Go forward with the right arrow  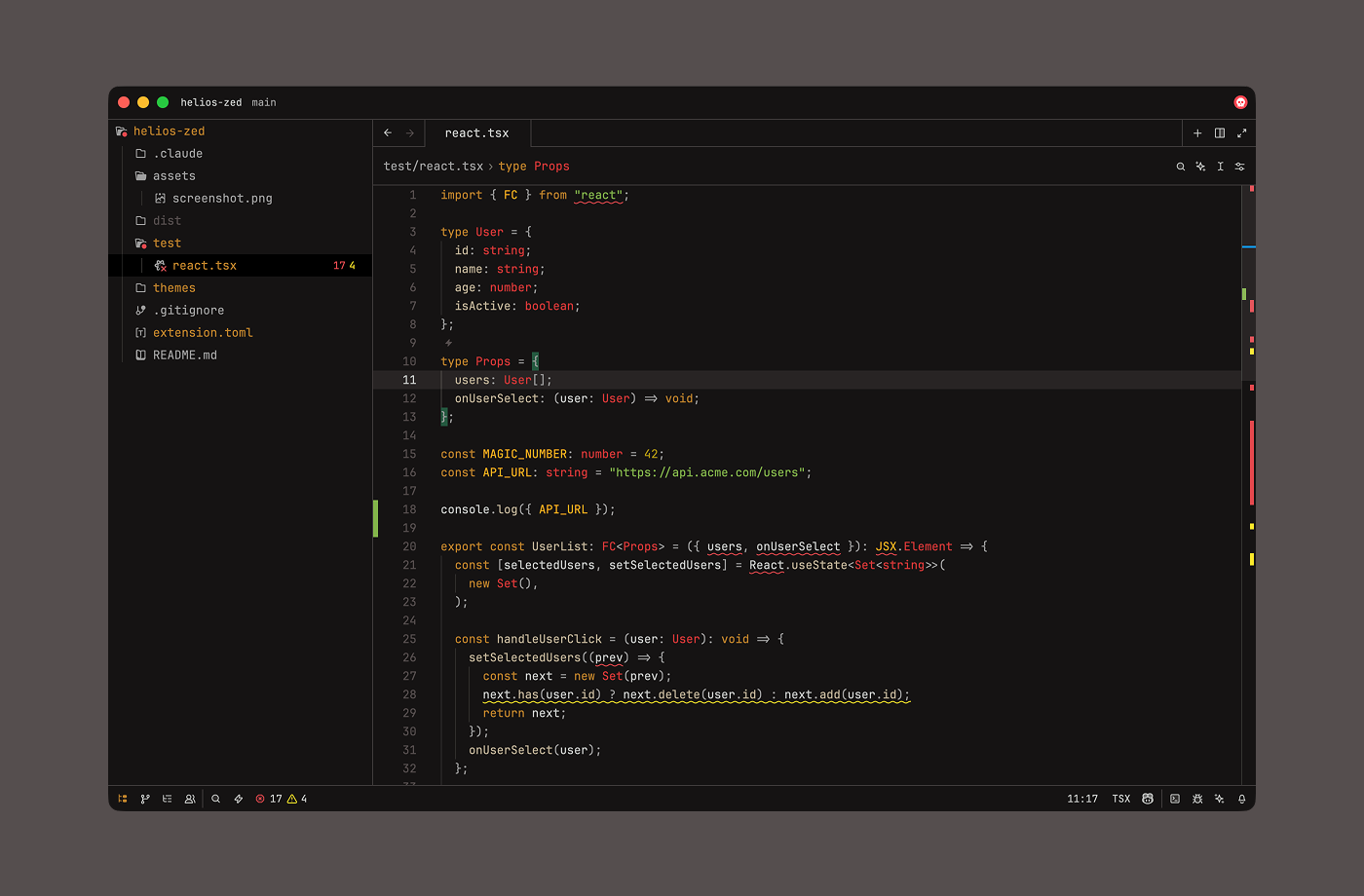(x=410, y=133)
